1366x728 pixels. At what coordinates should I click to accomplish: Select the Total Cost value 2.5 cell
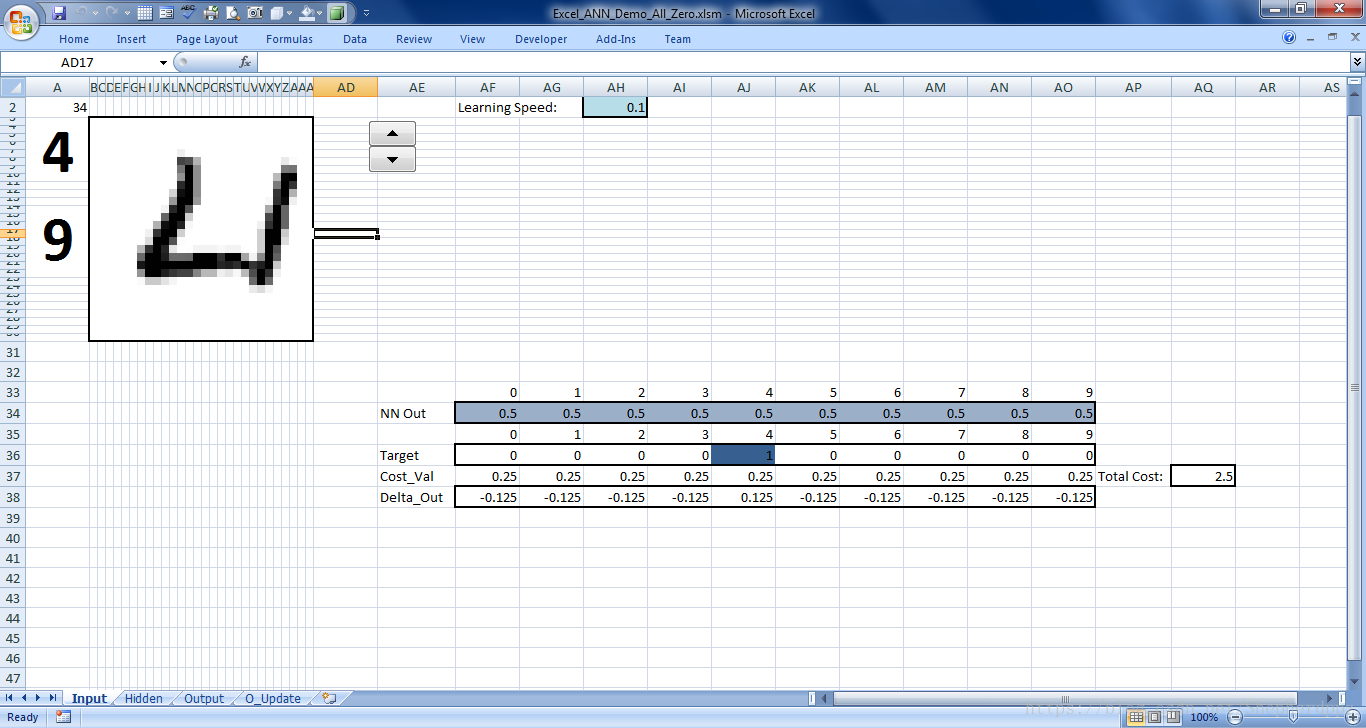tap(1203, 476)
